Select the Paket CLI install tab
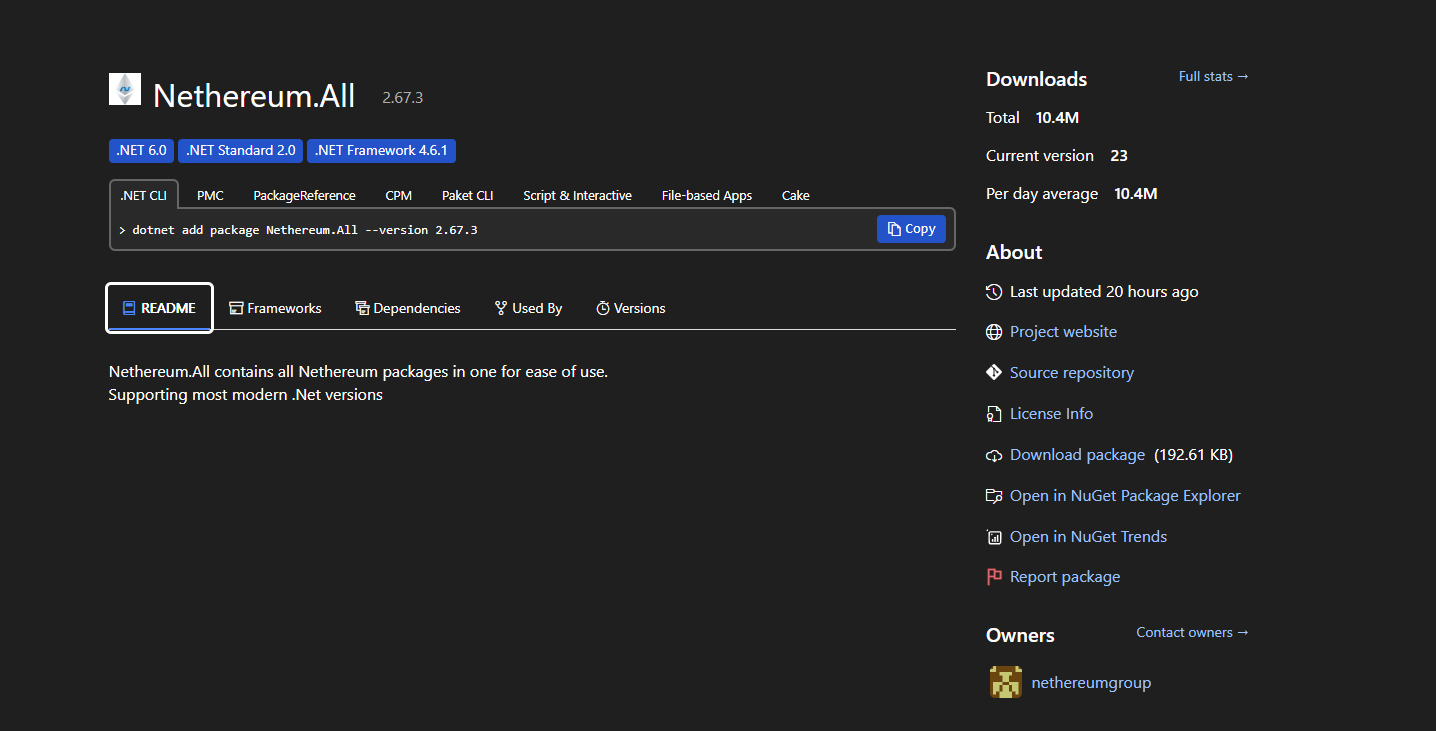Viewport: 1436px width, 731px height. [x=467, y=196]
